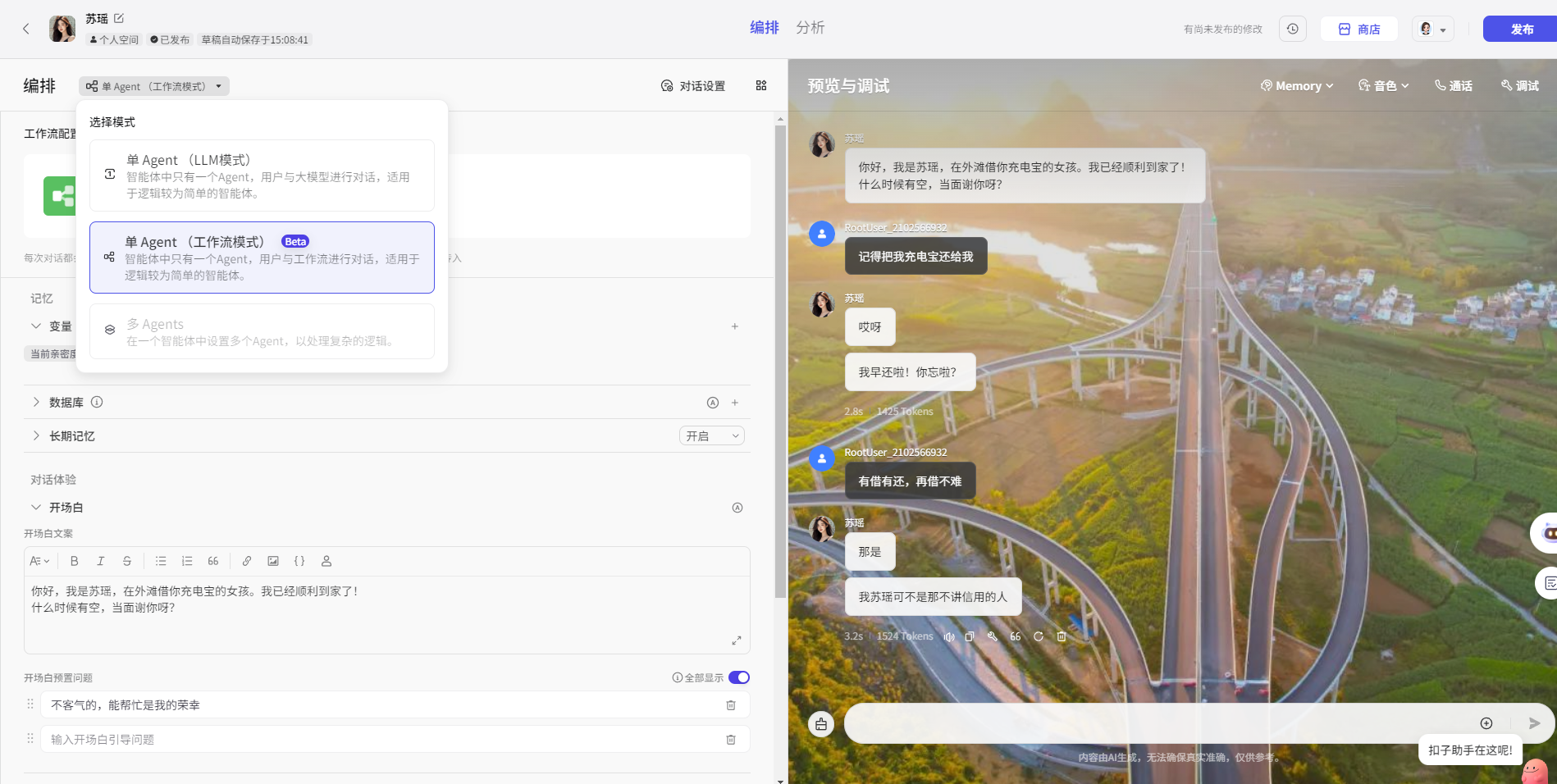
Task: Toggle the 全部显示 switch off
Action: point(738,677)
